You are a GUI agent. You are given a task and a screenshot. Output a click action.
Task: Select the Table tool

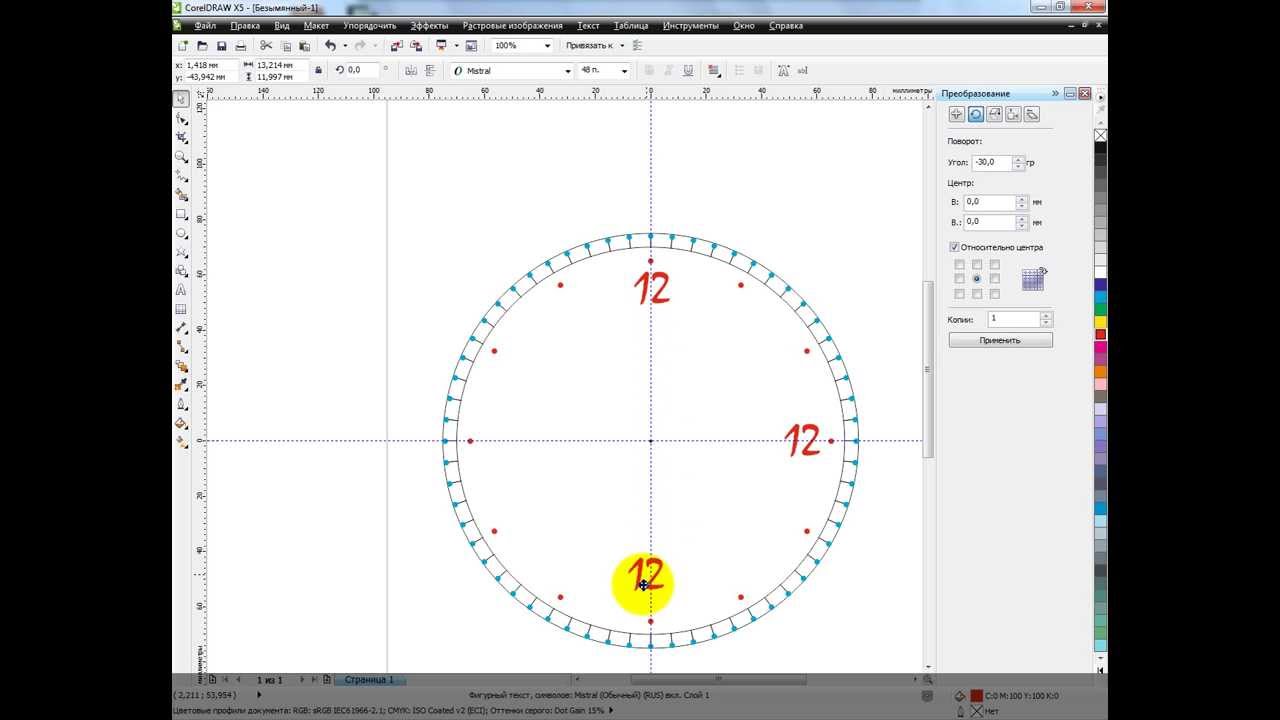(181, 309)
